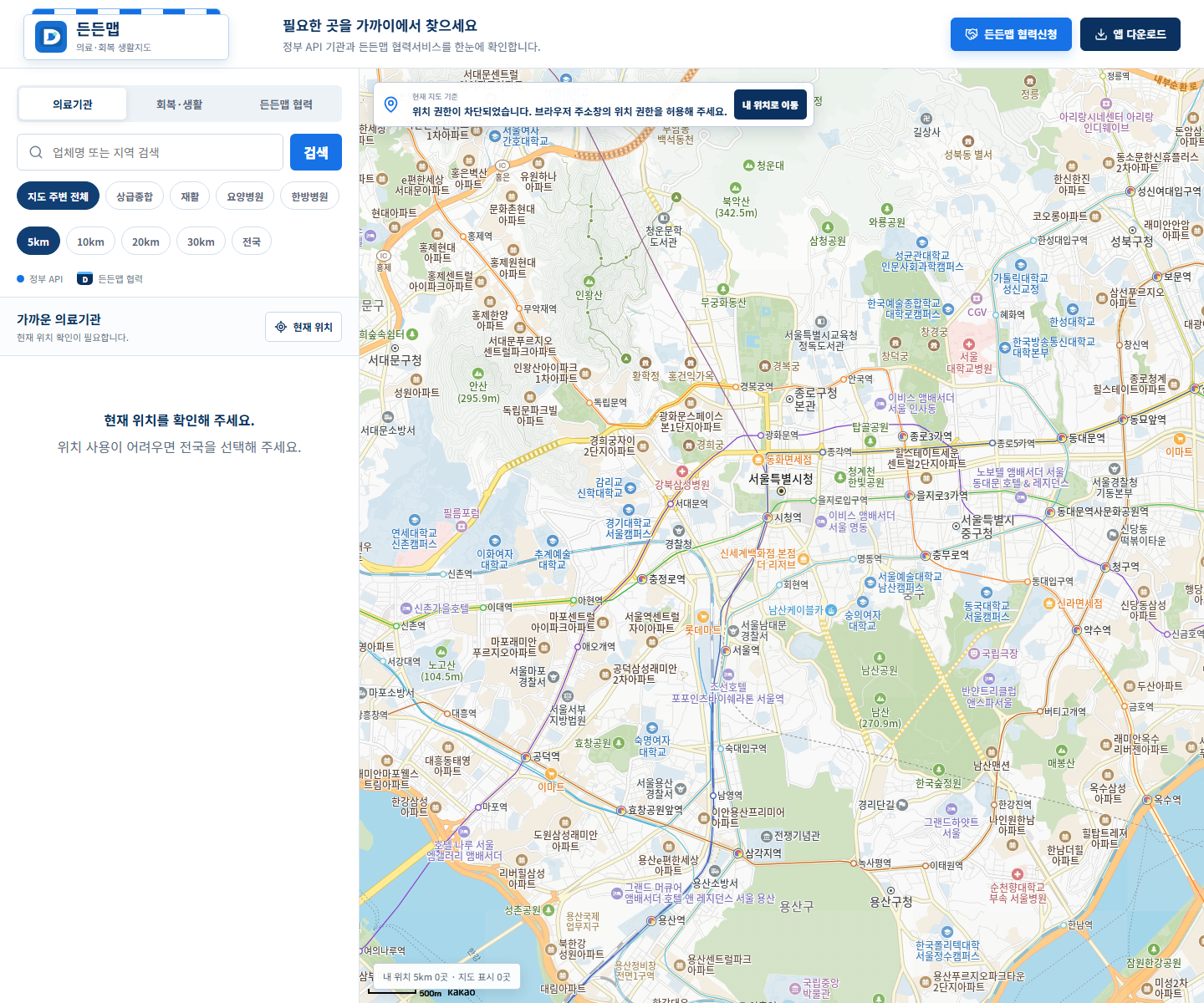Click the 서울 대학교병원 hospital marker

point(968,344)
